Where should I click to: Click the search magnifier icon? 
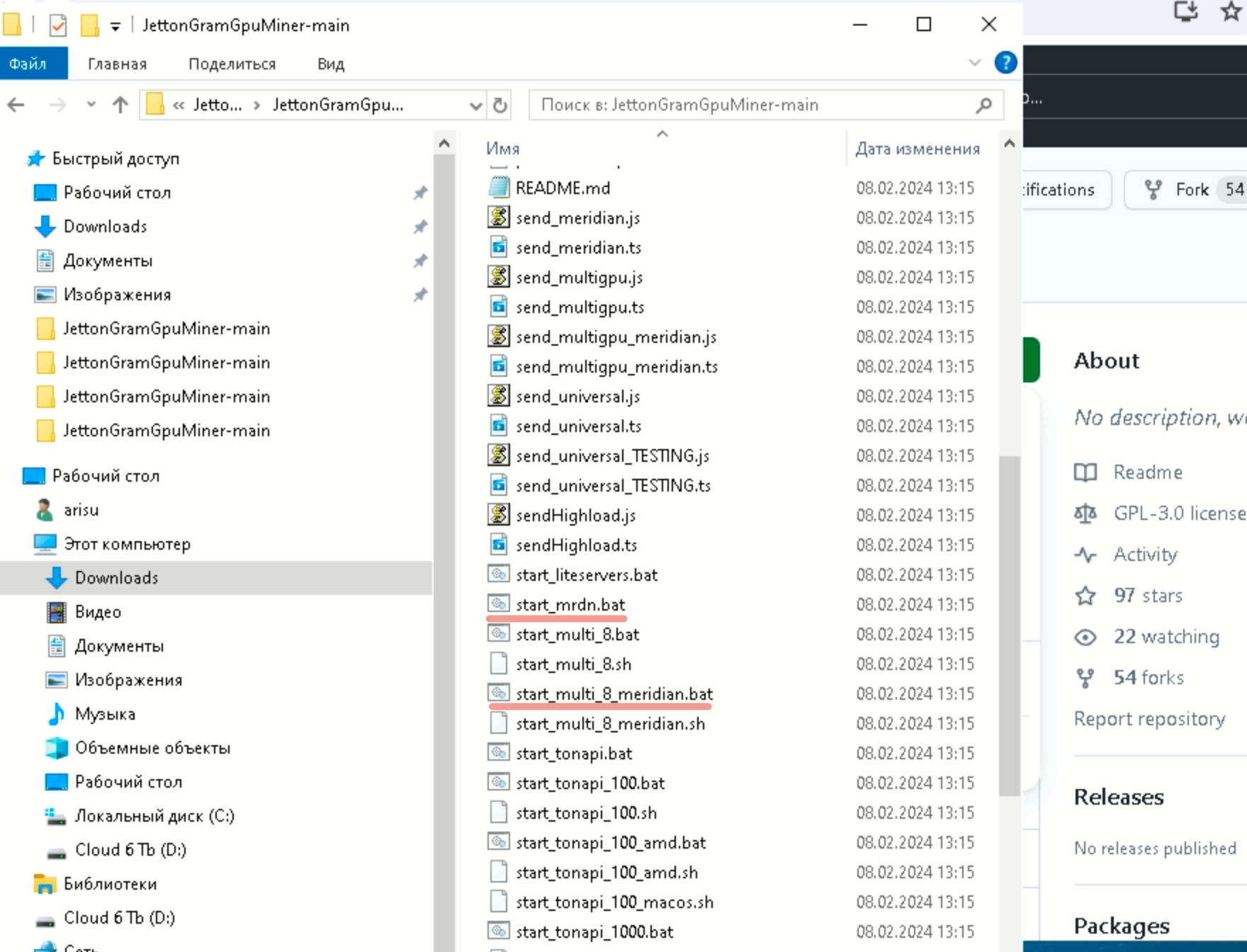983,106
